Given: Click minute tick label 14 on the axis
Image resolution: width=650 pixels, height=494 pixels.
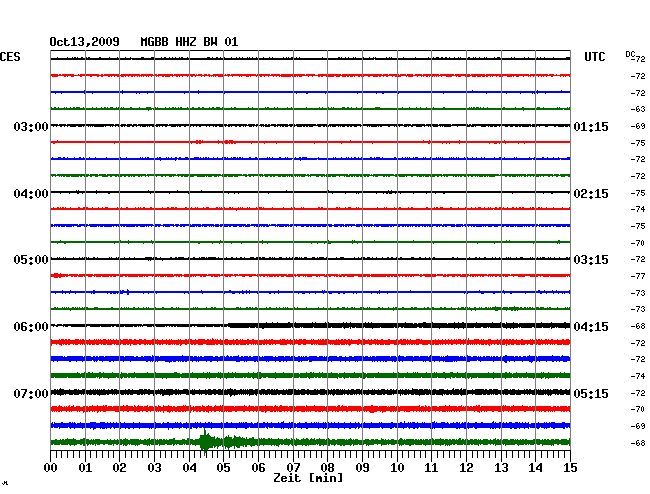Looking at the screenshot, I should pos(535,467).
